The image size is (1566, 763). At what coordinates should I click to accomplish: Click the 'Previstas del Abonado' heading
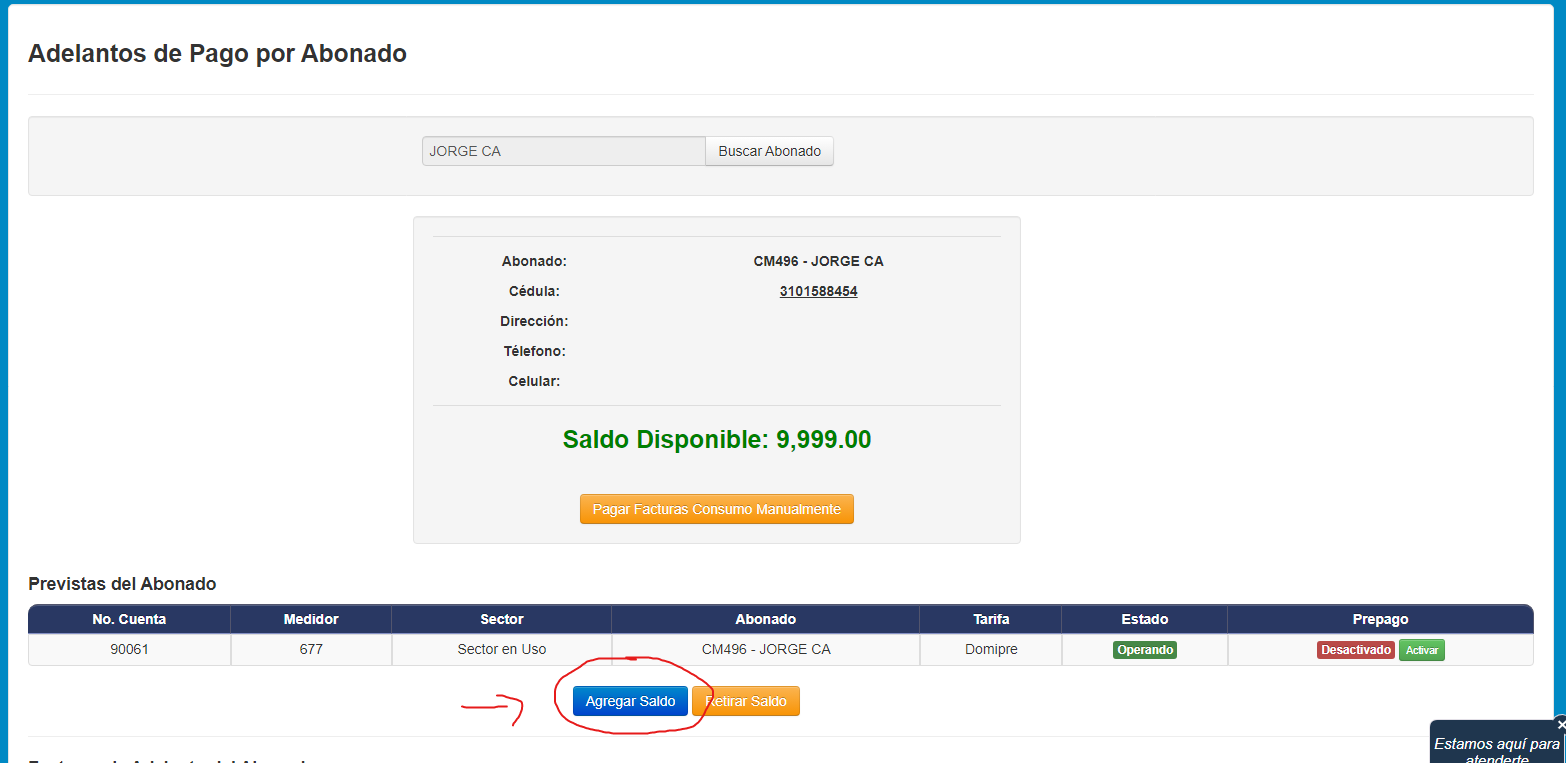(x=122, y=584)
